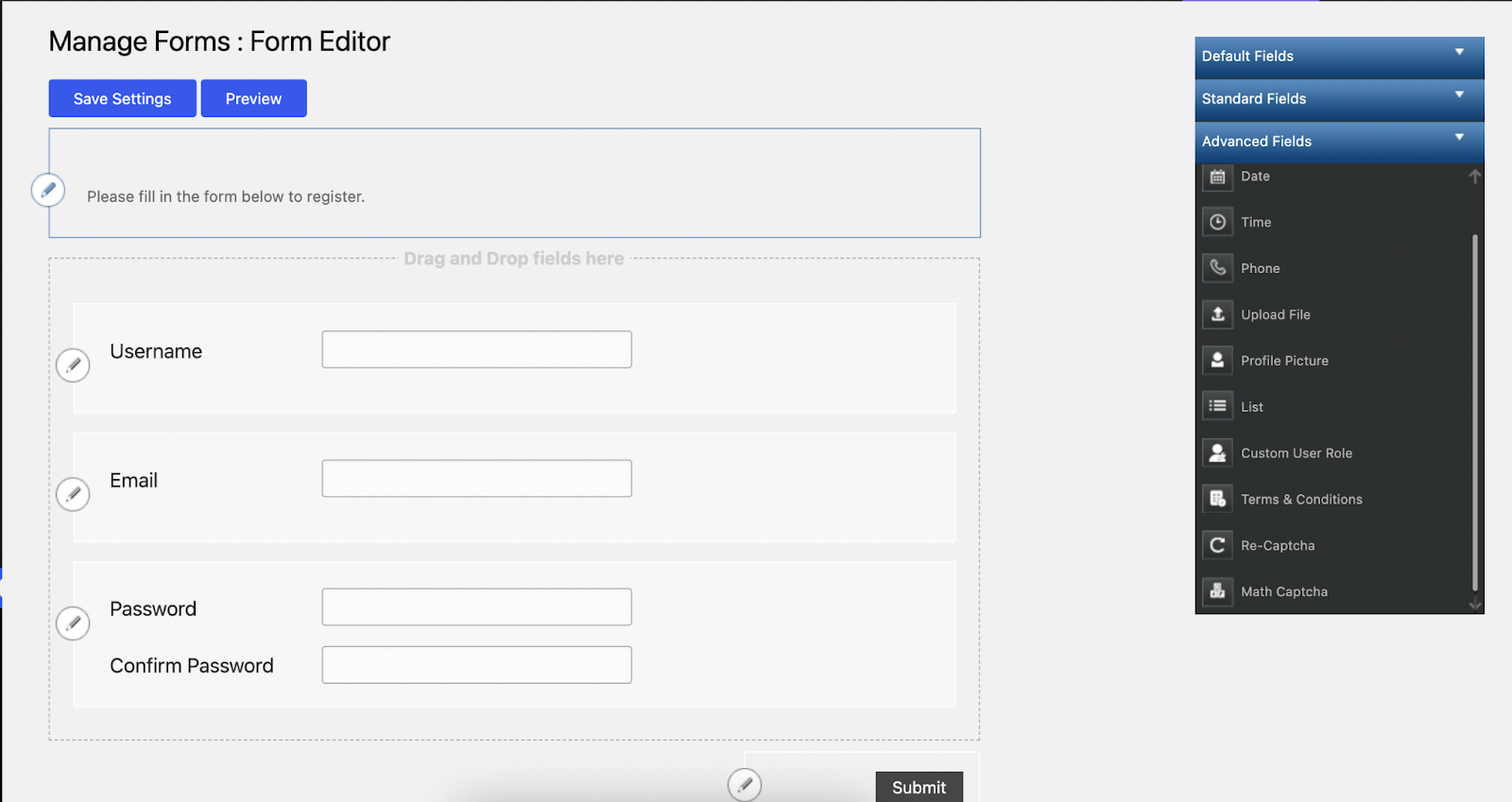Select the Time field clock icon
The width and height of the screenshot is (1512, 802).
(1217, 222)
